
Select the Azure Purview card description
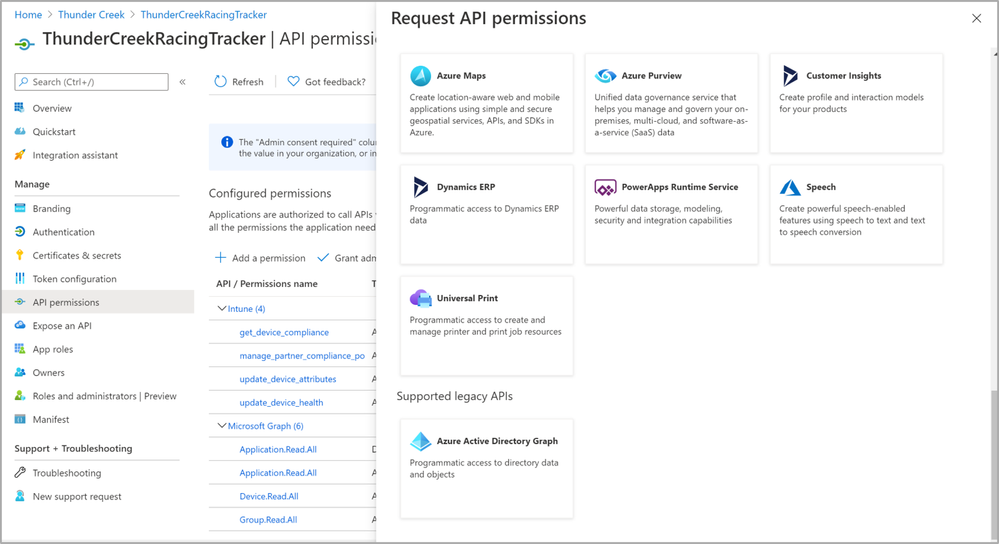point(672,115)
